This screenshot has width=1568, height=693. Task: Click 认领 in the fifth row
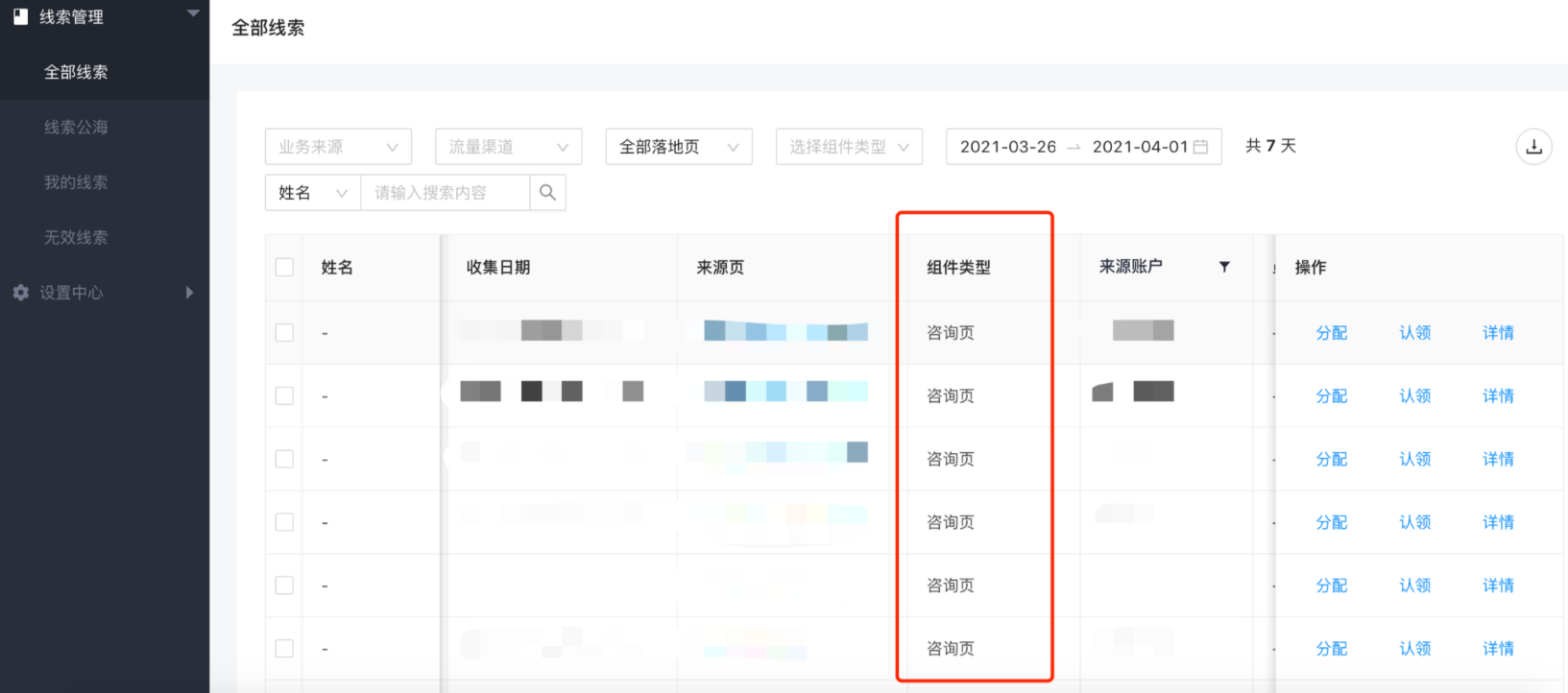coord(1414,585)
